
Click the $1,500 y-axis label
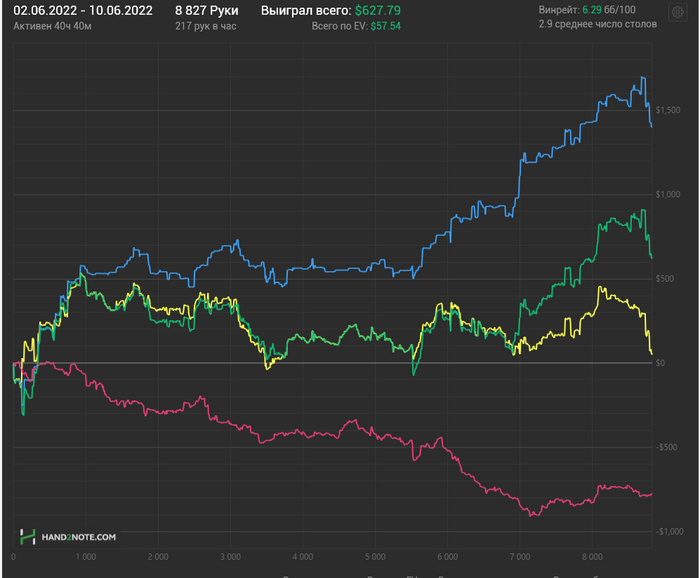point(668,110)
